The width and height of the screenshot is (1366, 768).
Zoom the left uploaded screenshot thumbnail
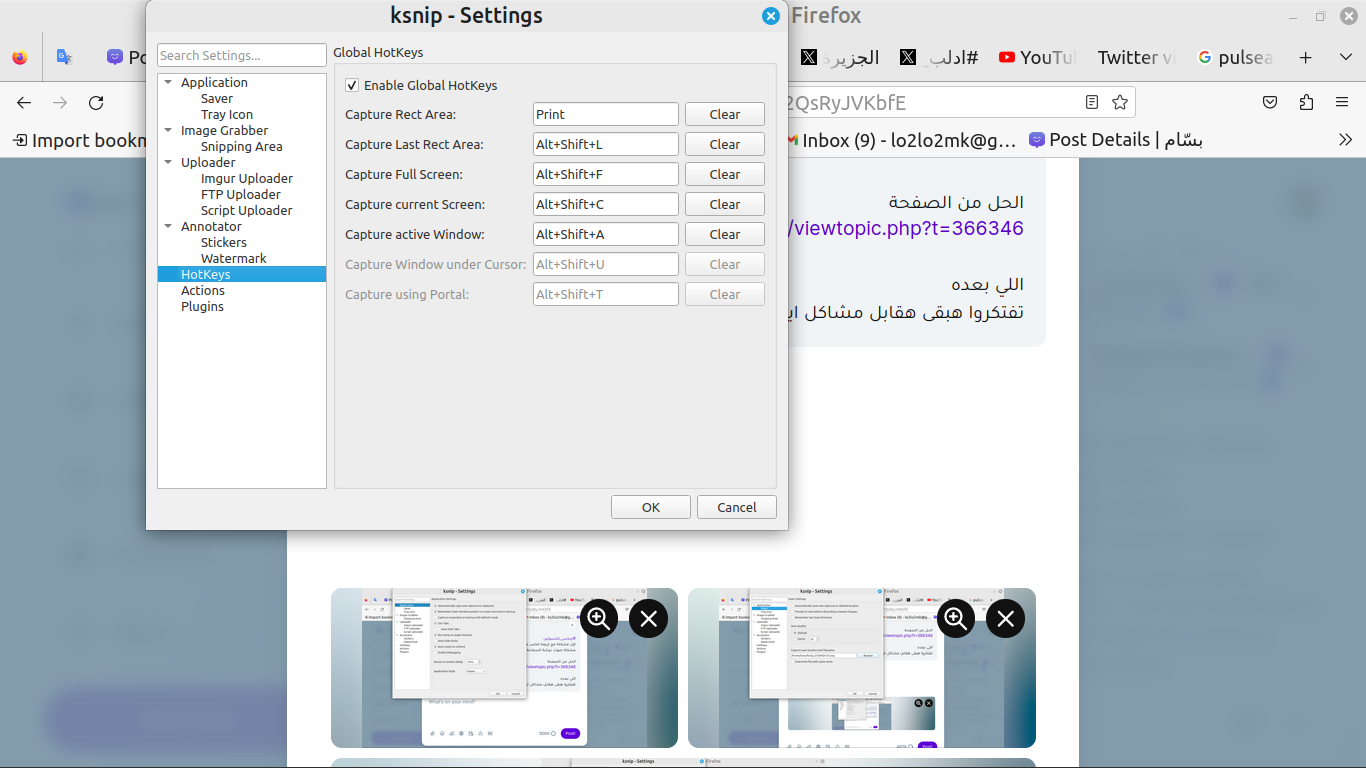[599, 619]
